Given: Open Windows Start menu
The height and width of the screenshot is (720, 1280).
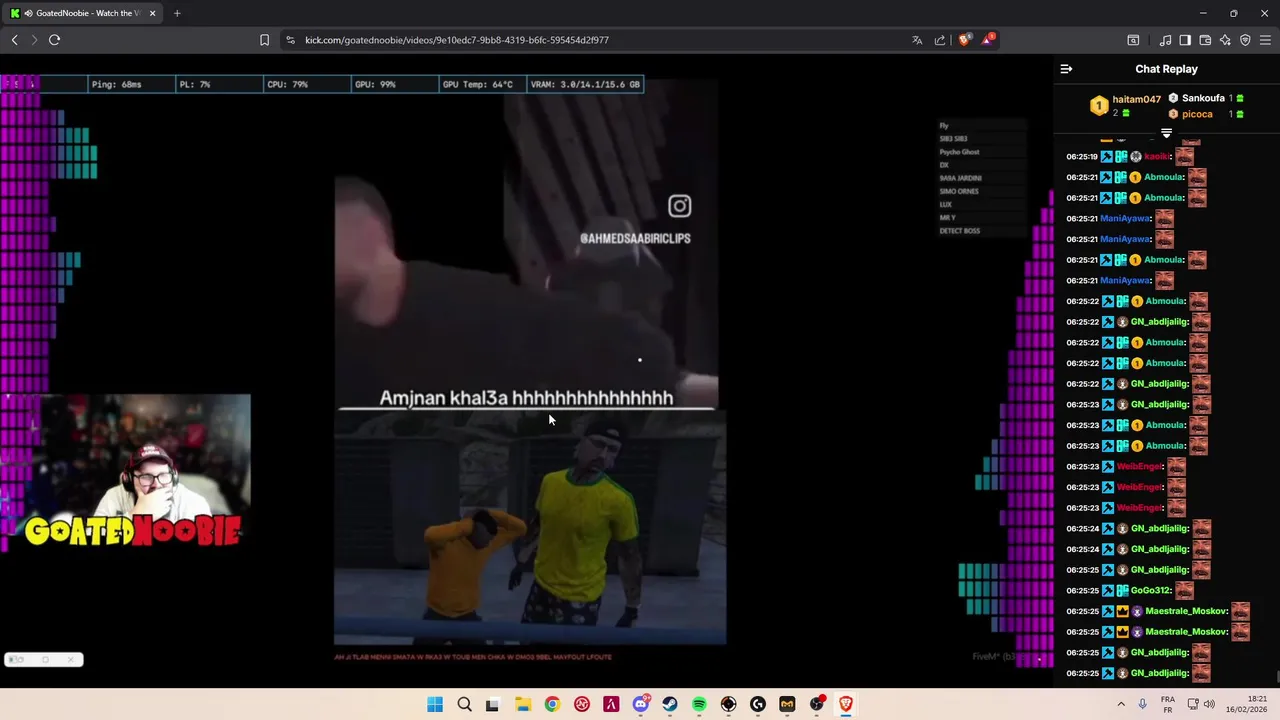Looking at the screenshot, I should pos(435,705).
